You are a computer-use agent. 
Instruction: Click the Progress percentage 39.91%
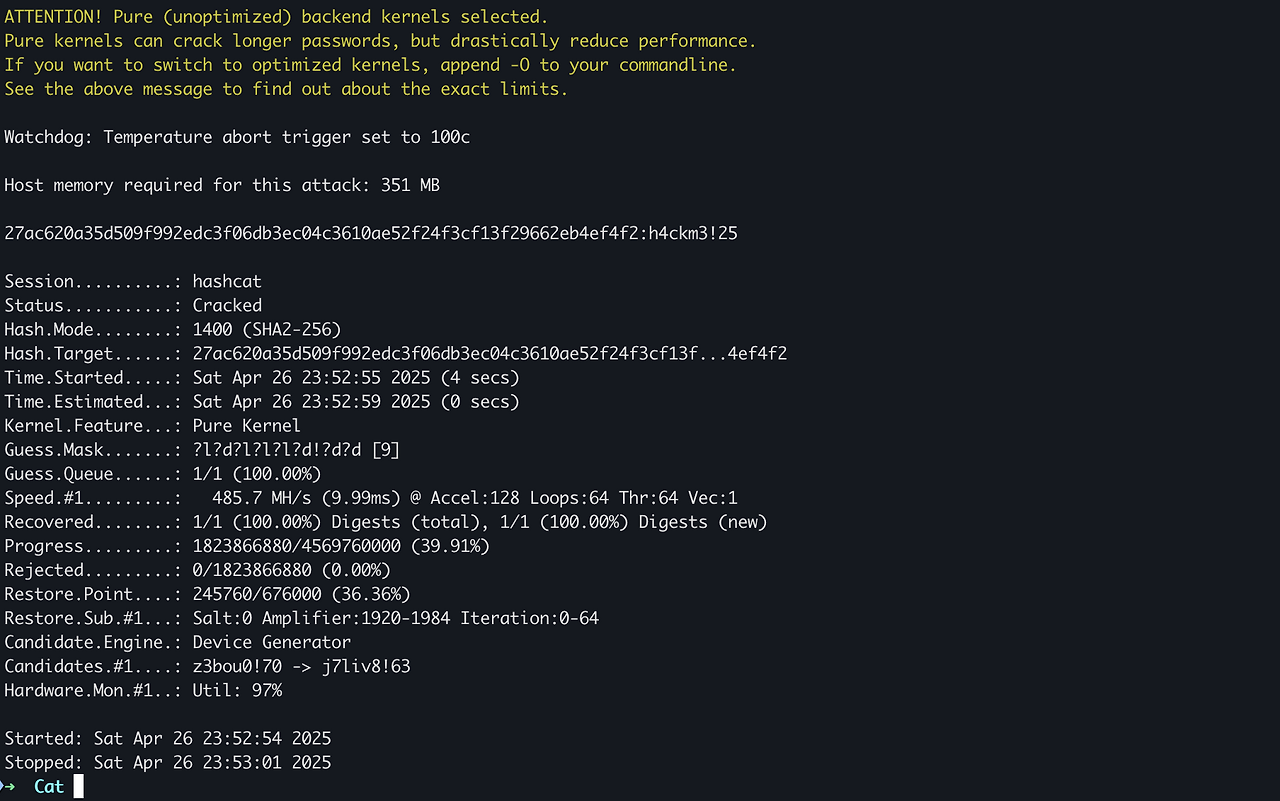(x=455, y=546)
